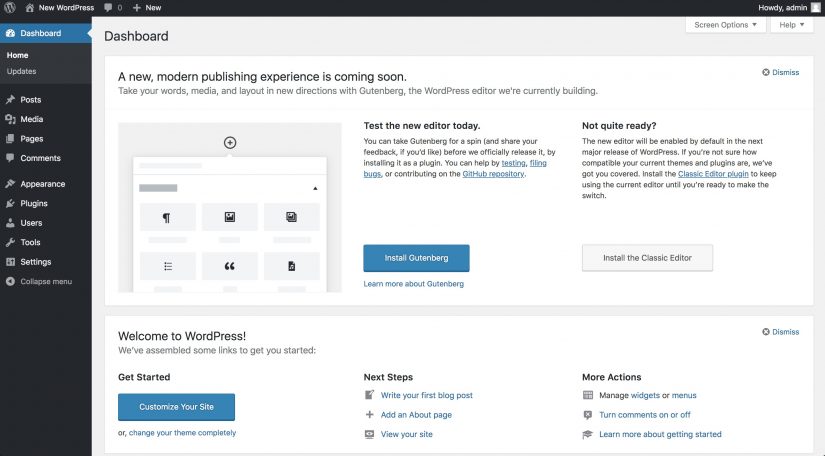This screenshot has height=456, width=825.
Task: Dismiss the Gutenberg publishing notice
Action: (x=781, y=72)
